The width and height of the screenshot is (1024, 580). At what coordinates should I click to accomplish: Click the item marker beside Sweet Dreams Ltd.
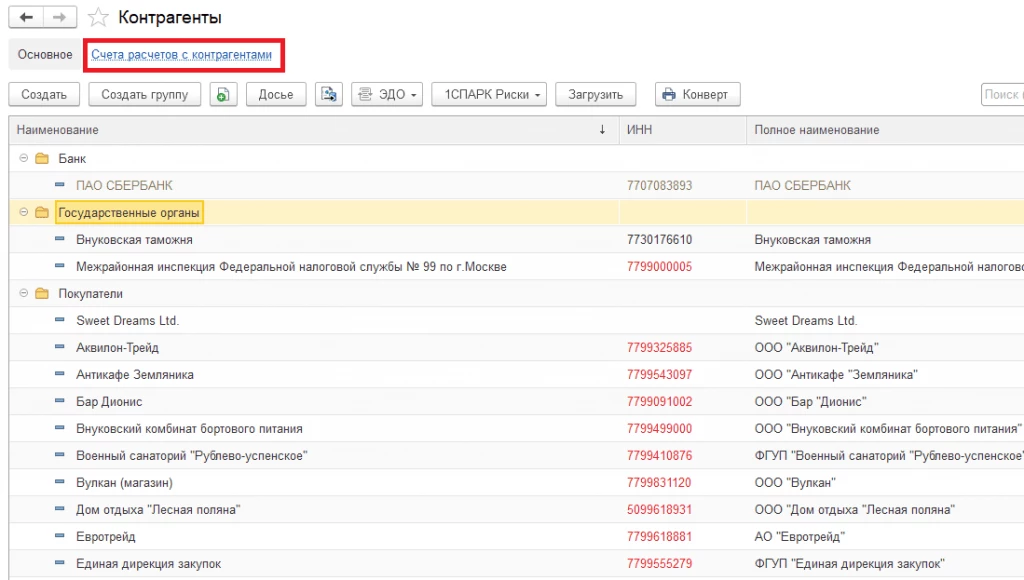[x=59, y=320]
